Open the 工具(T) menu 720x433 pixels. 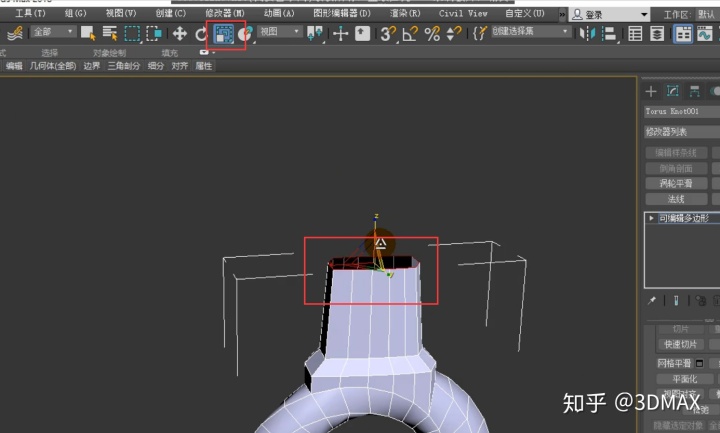tap(30, 13)
